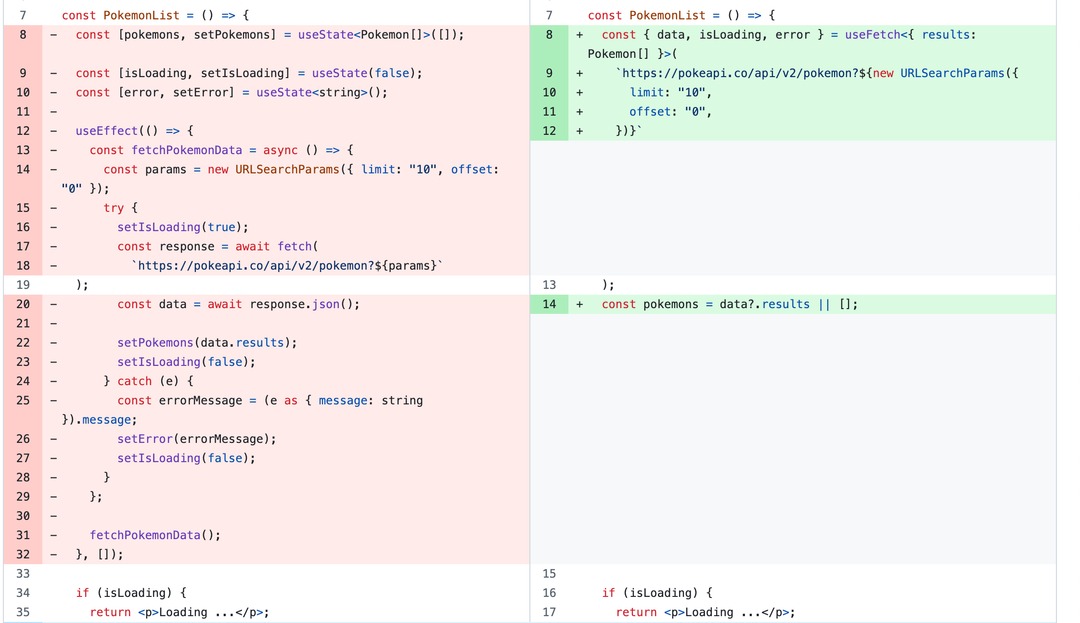Click 'setError(errorMessage);' on line 26
The image size is (1080, 623).
pyautogui.click(x=196, y=439)
